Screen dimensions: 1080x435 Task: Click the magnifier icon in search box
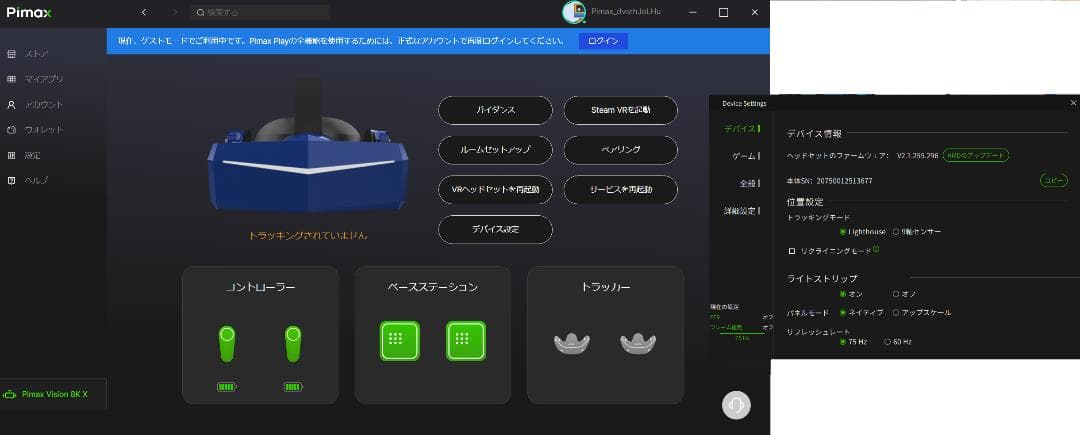(x=200, y=12)
